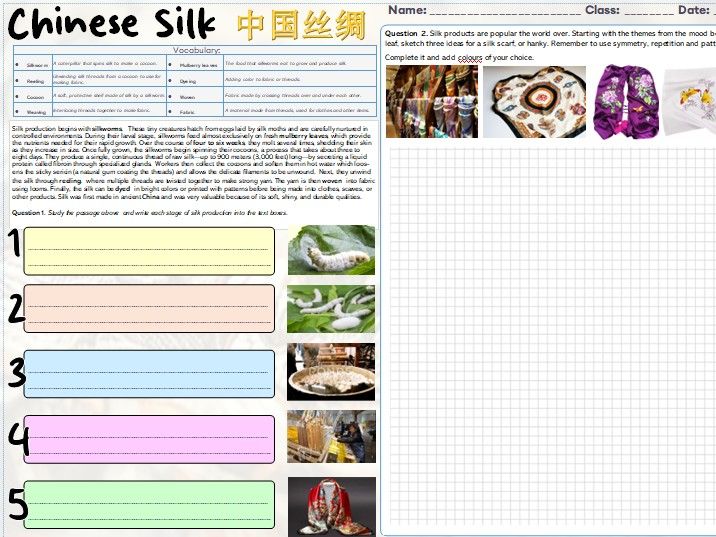Select the red silk scarf on mannequin photo
This screenshot has width=716, height=537.
pyautogui.click(x=332, y=507)
